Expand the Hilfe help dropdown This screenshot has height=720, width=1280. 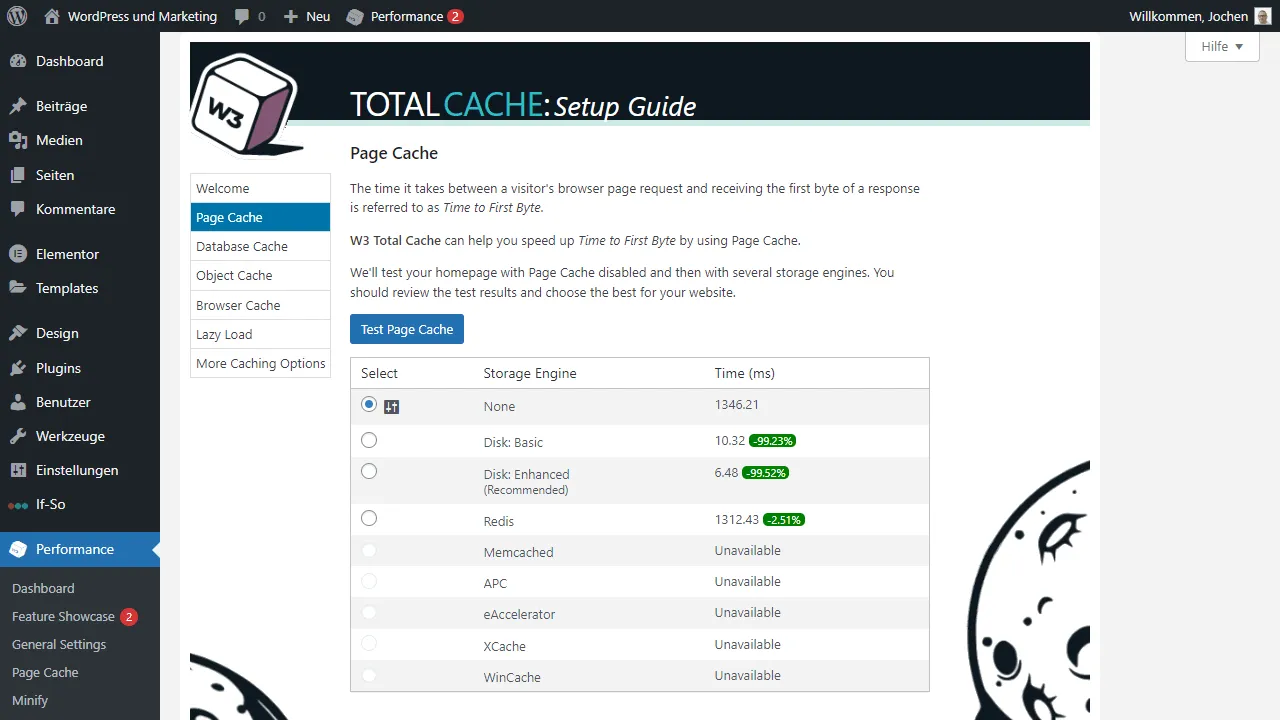pyautogui.click(x=1222, y=46)
